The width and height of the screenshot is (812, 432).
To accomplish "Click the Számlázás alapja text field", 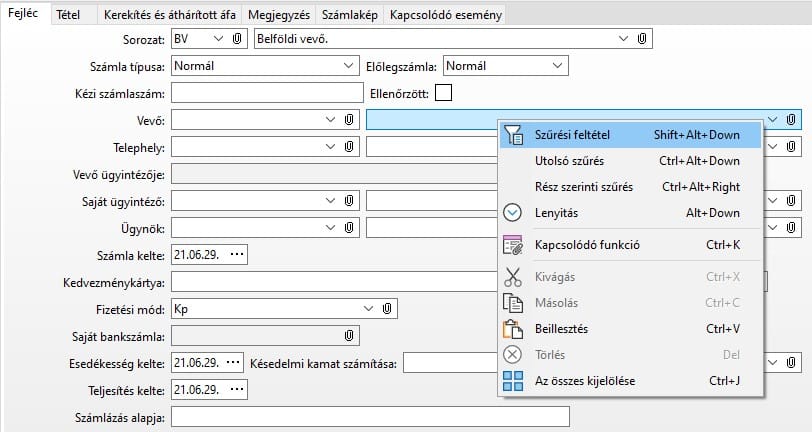I will click(370, 416).
